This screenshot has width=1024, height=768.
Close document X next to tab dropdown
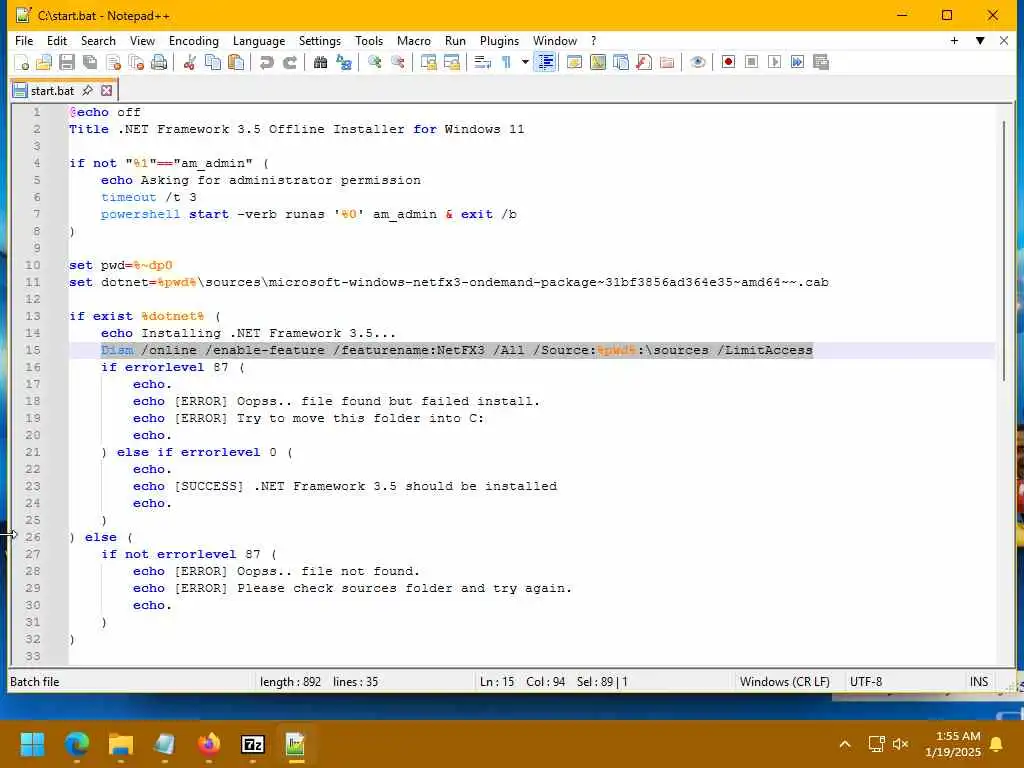point(1004,40)
